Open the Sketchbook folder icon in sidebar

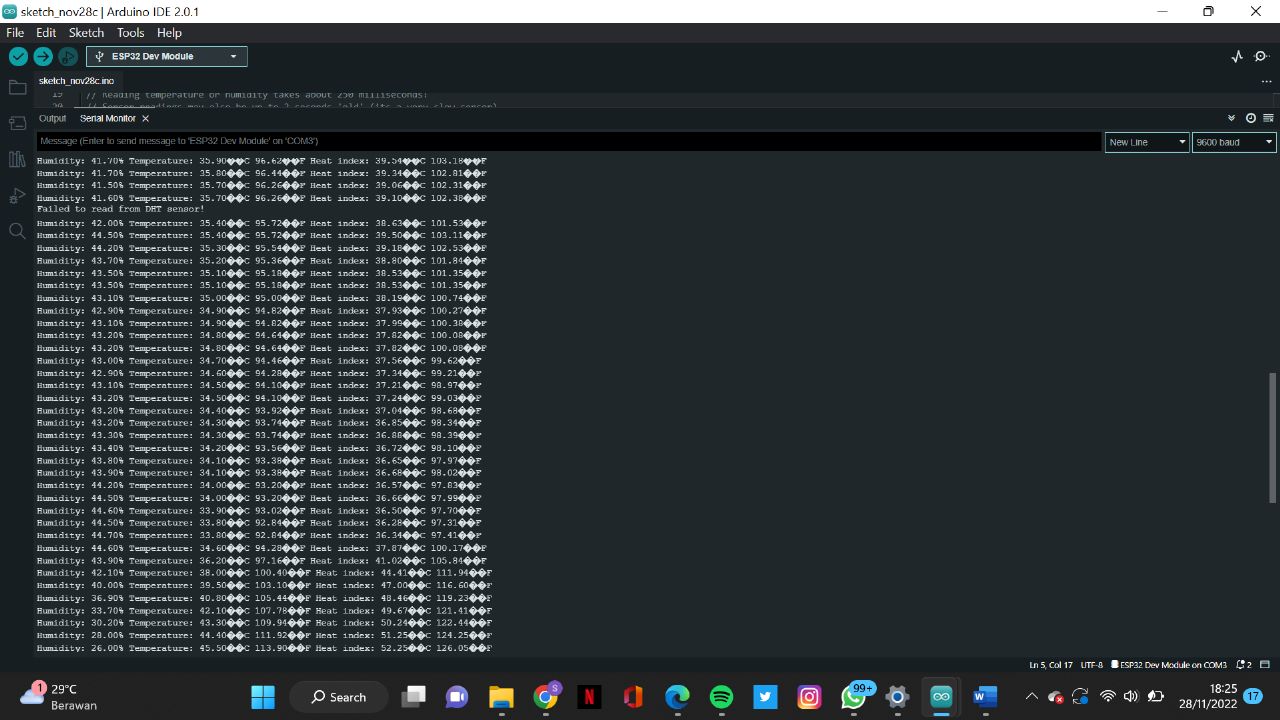pyautogui.click(x=17, y=87)
